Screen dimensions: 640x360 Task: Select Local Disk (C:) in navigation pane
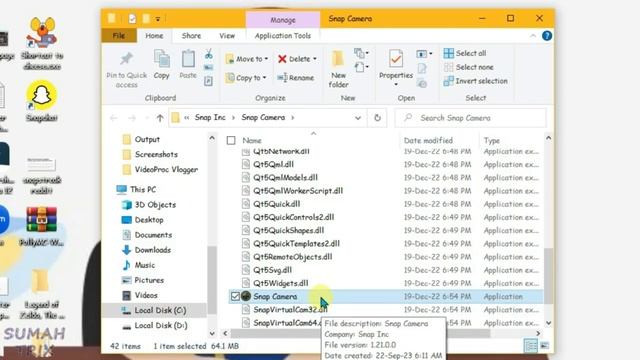[160, 310]
